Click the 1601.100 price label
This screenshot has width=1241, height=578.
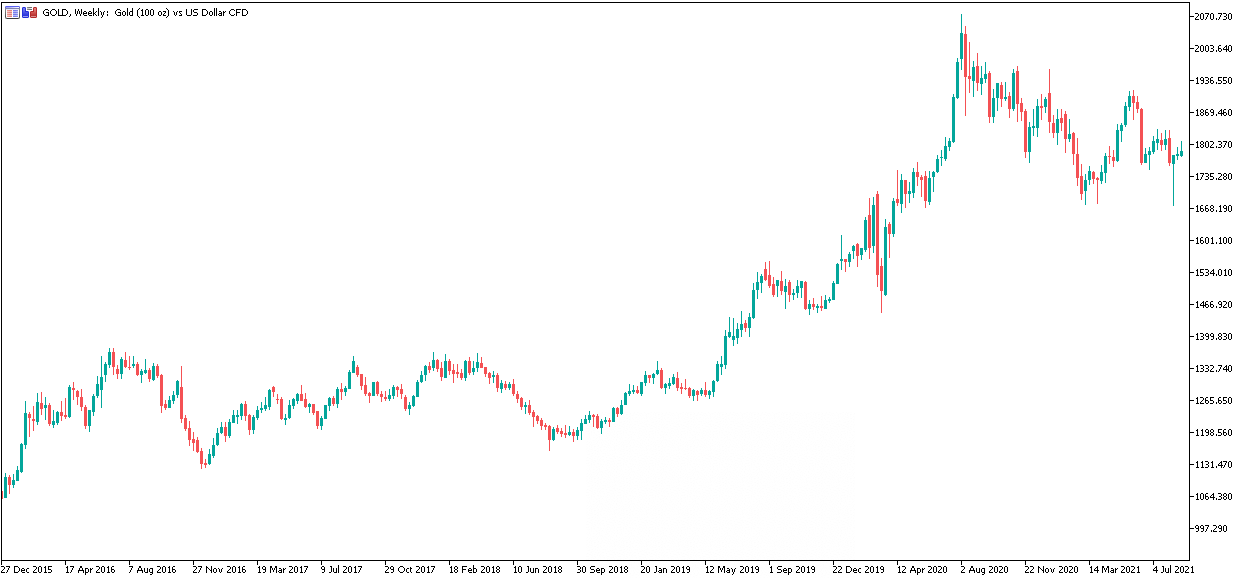(1214, 241)
